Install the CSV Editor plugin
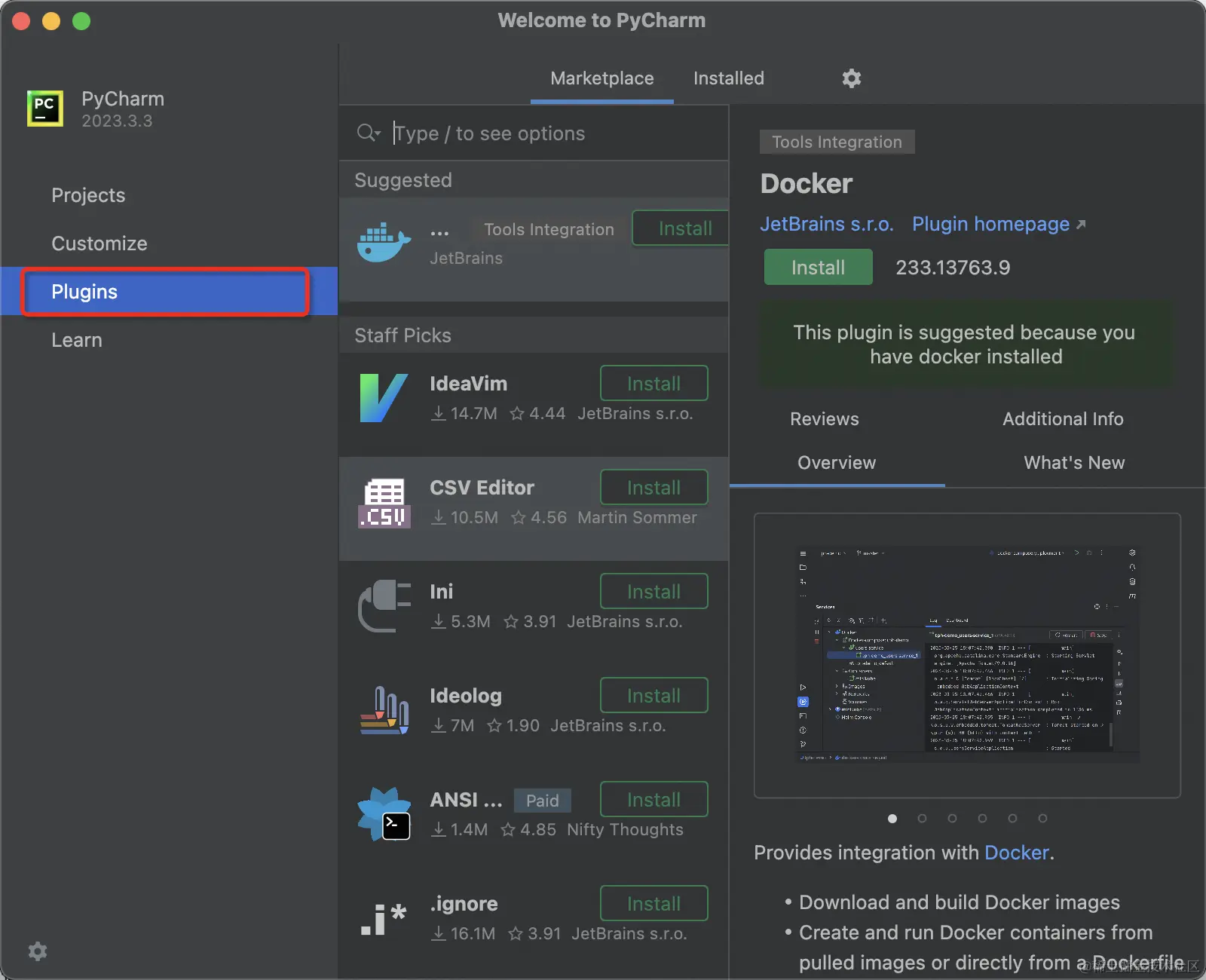 click(x=654, y=488)
